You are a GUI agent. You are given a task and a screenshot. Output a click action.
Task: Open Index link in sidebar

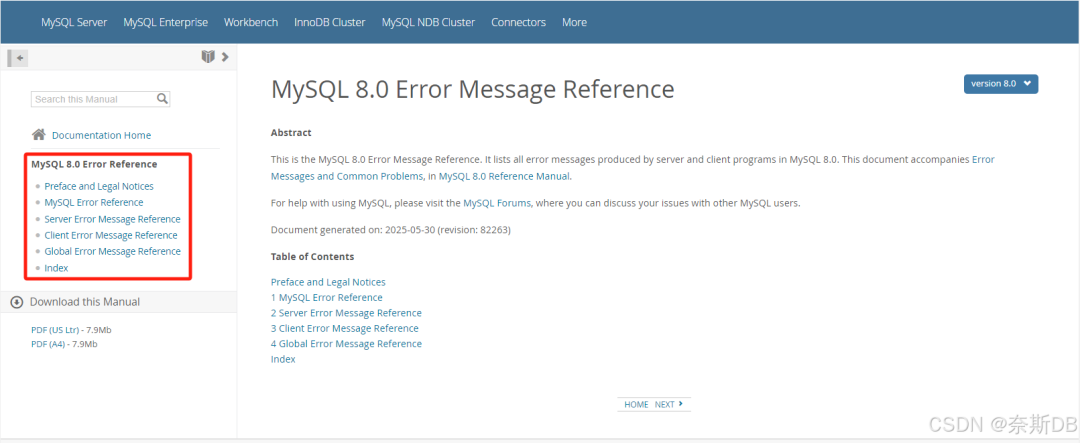[56, 268]
